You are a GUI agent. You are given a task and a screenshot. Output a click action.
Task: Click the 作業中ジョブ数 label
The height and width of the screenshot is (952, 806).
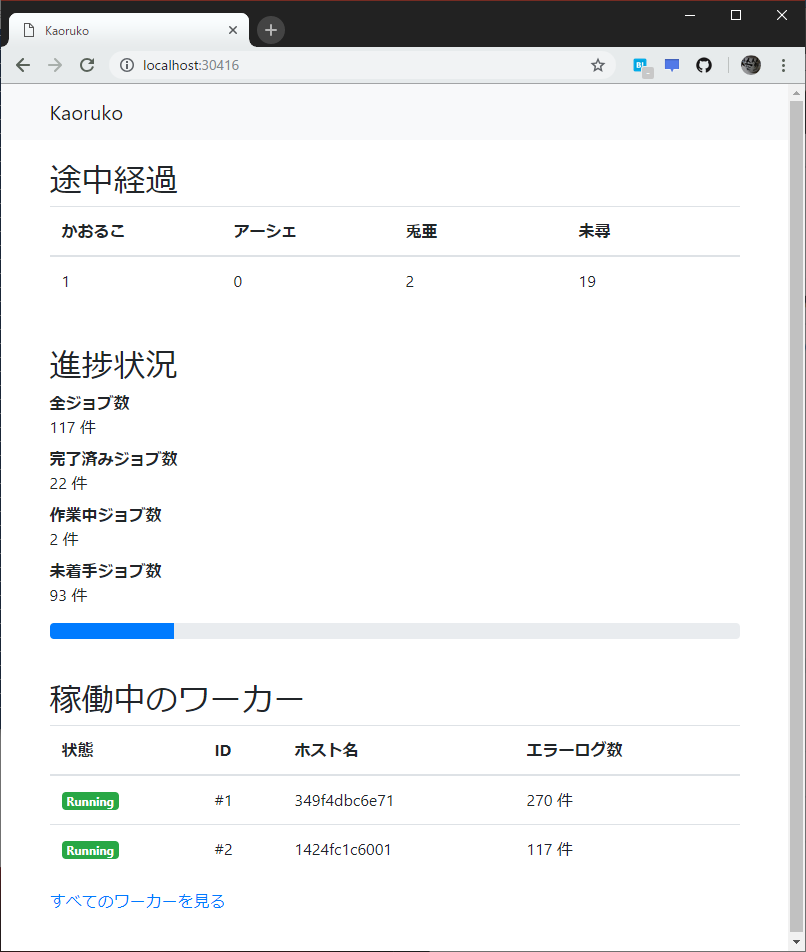click(x=106, y=515)
